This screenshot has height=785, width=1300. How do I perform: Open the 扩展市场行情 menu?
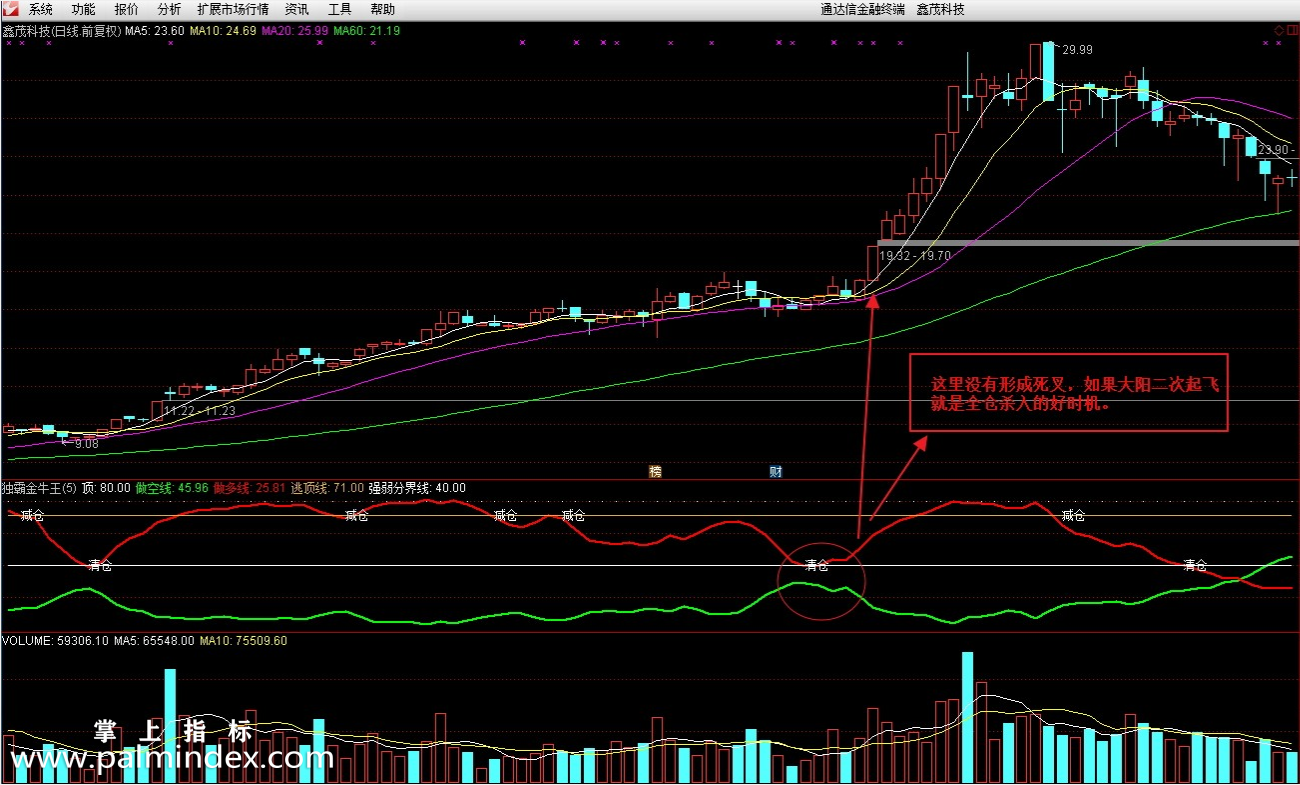point(233,9)
